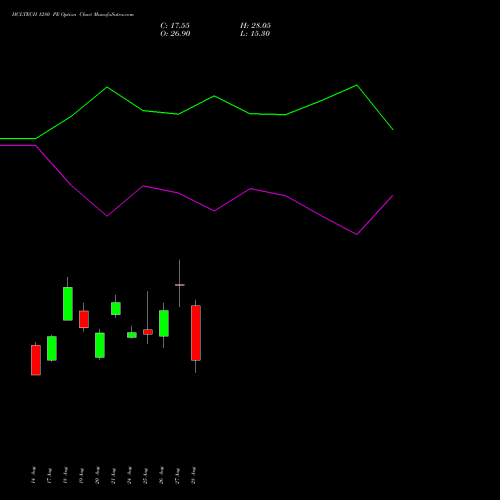Image resolution: width=500 pixels, height=500 pixels.
Task: Click the green indicator line
Action: pyautogui.click(x=214, y=97)
